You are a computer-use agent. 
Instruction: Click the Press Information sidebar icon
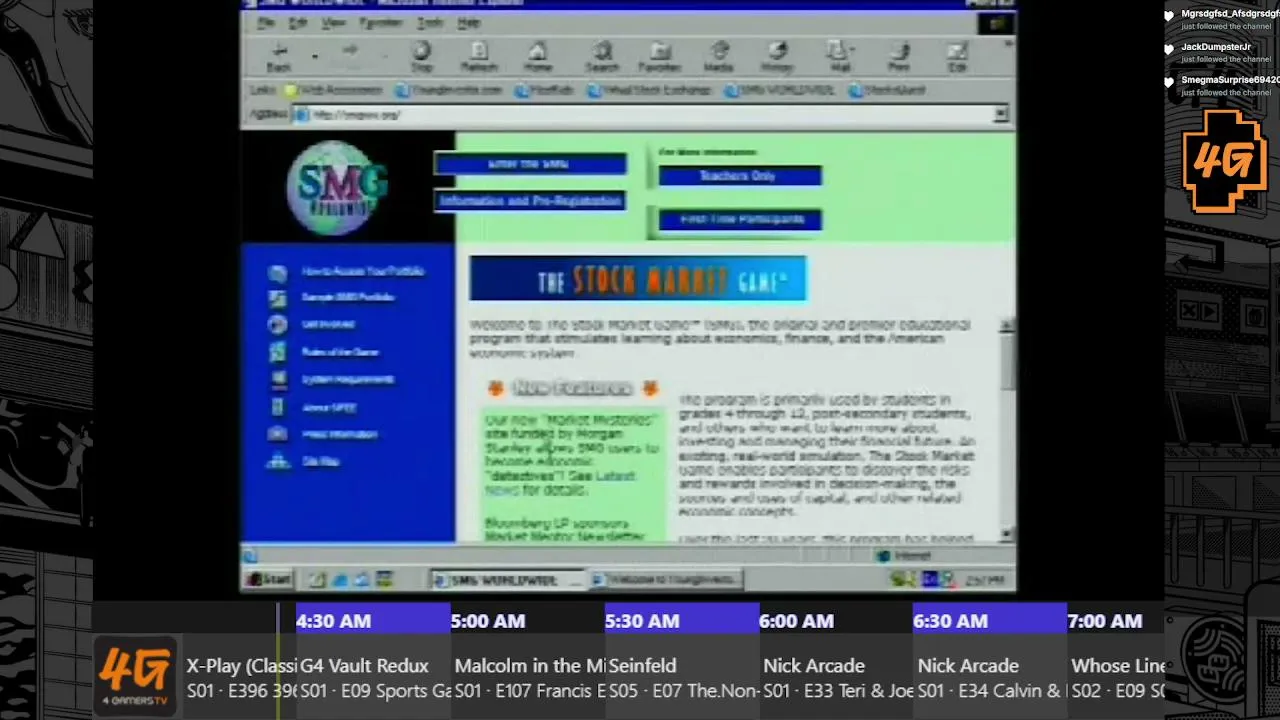coord(278,434)
